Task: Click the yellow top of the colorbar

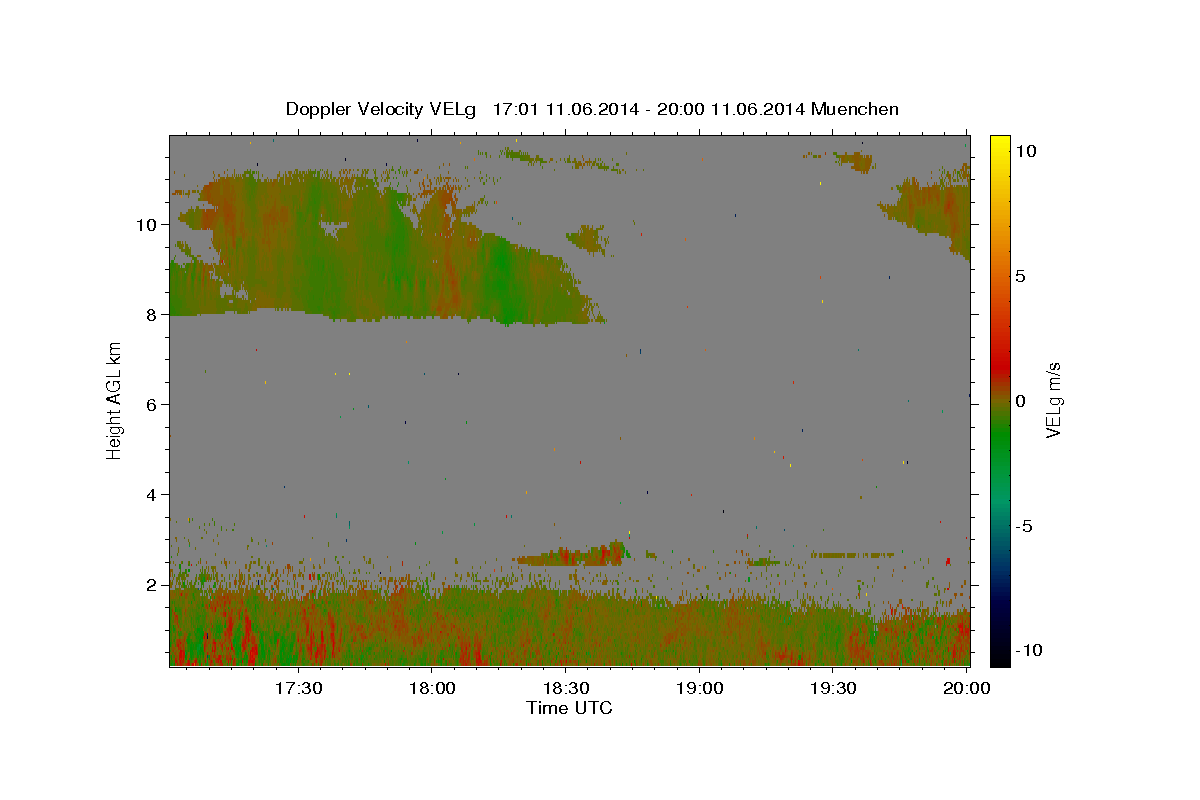Action: click(999, 142)
